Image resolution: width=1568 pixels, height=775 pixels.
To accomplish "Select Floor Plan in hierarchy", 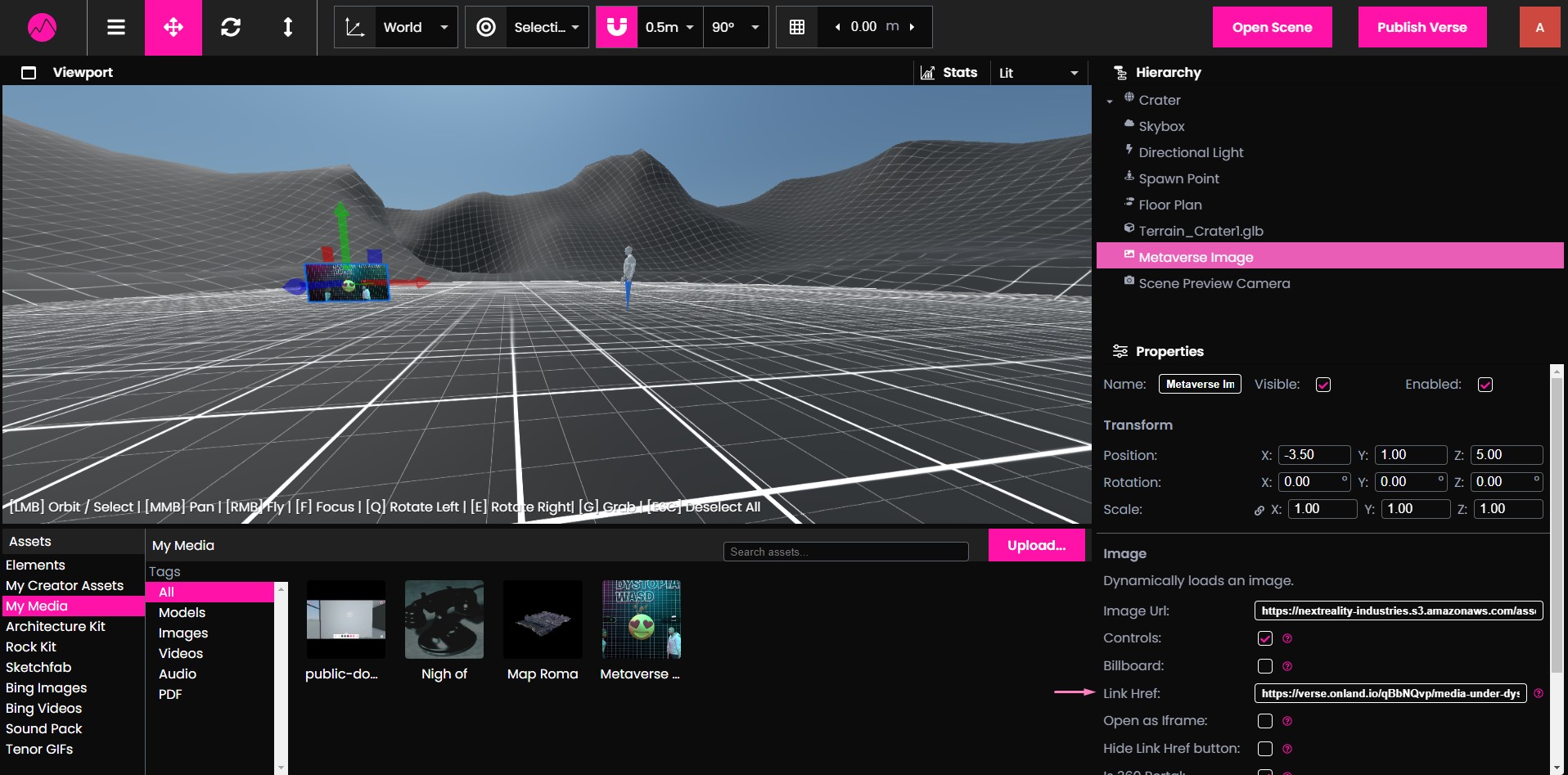I will (x=1170, y=205).
